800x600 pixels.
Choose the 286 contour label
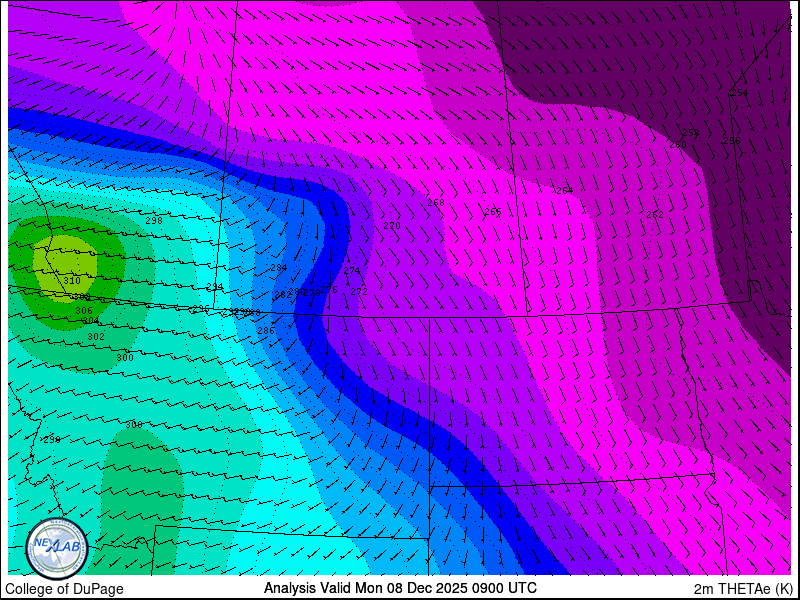tap(266, 331)
